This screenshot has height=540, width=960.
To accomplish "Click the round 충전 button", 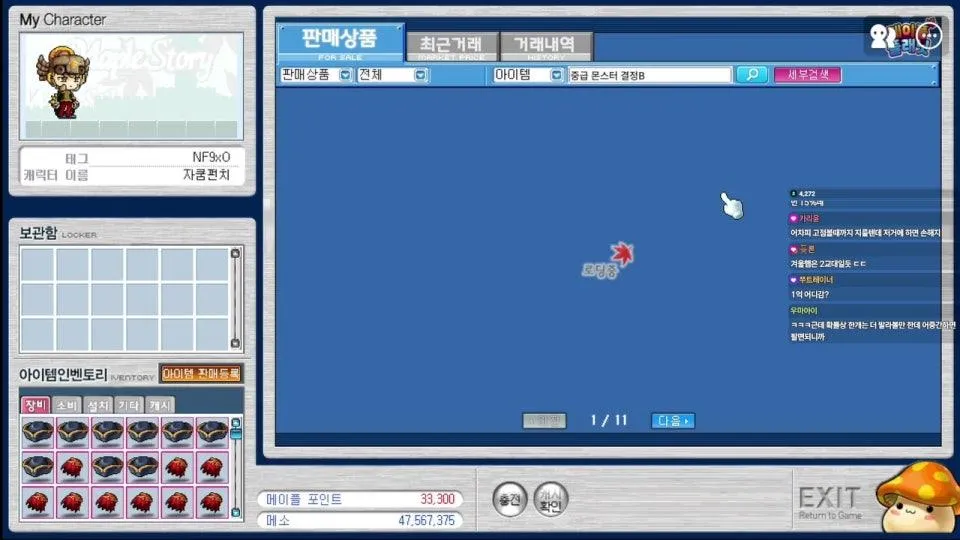I will (510, 500).
